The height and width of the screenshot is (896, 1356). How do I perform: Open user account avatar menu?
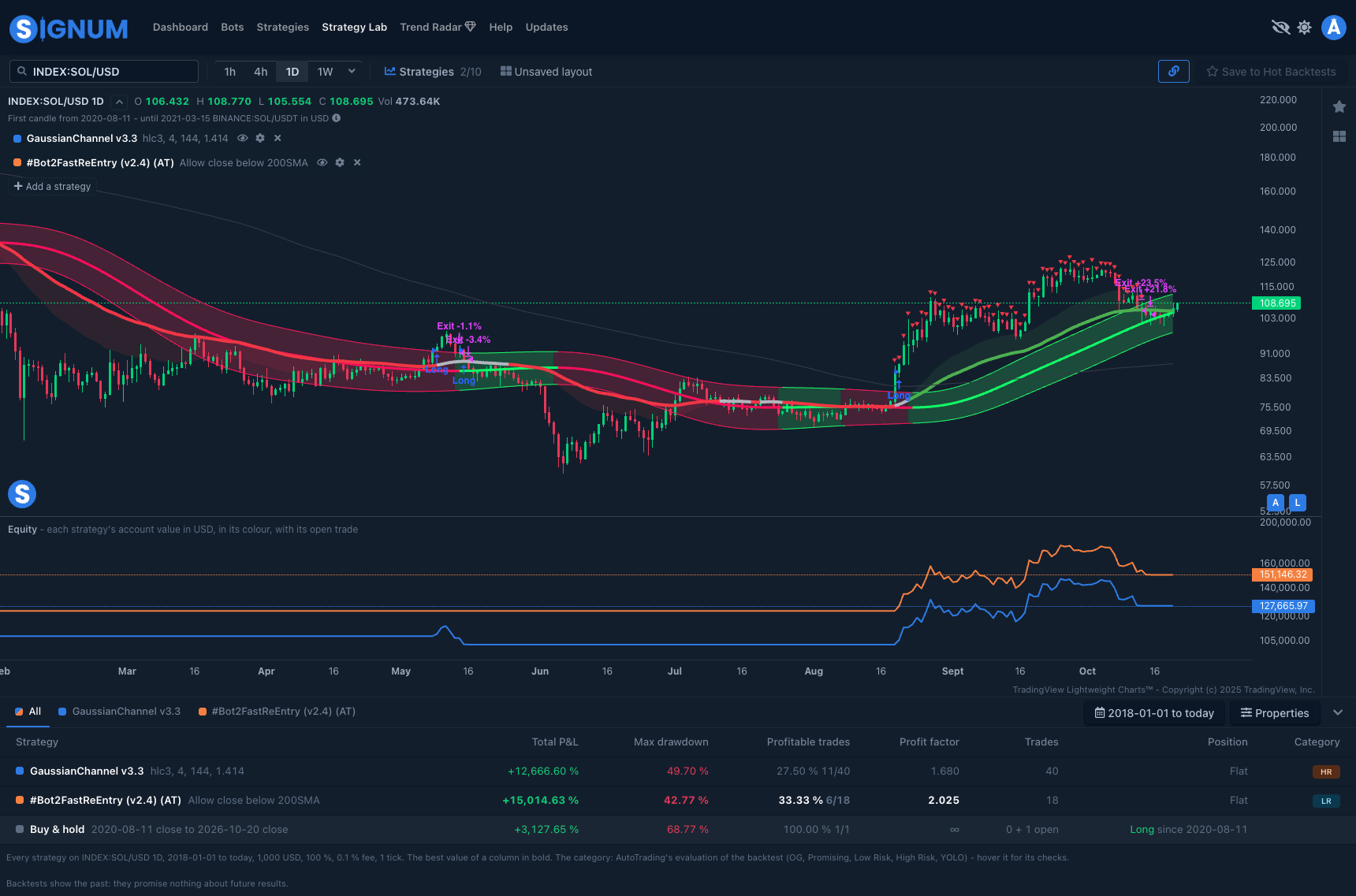point(1334,28)
